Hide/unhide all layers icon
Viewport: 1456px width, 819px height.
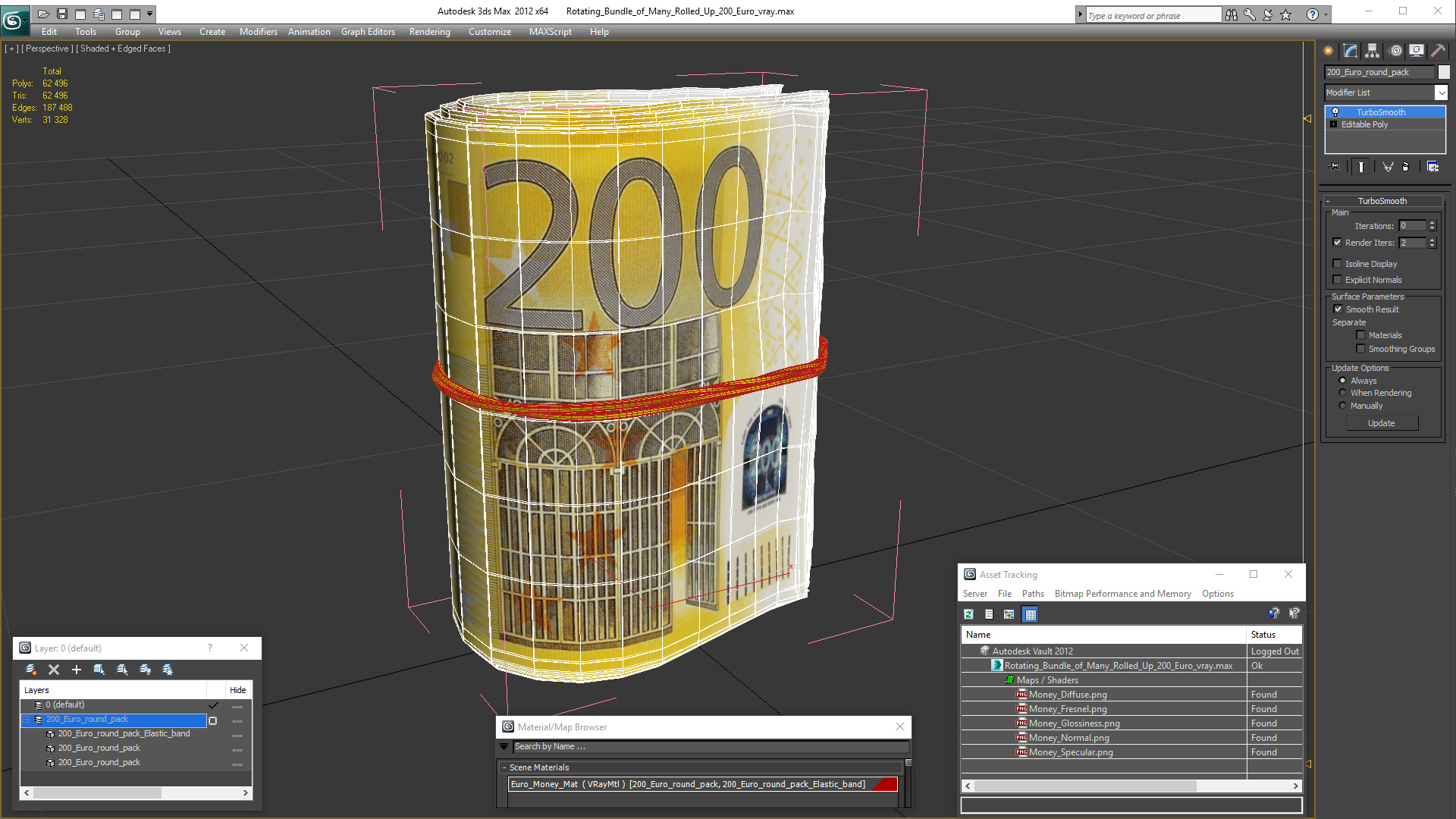tap(145, 670)
